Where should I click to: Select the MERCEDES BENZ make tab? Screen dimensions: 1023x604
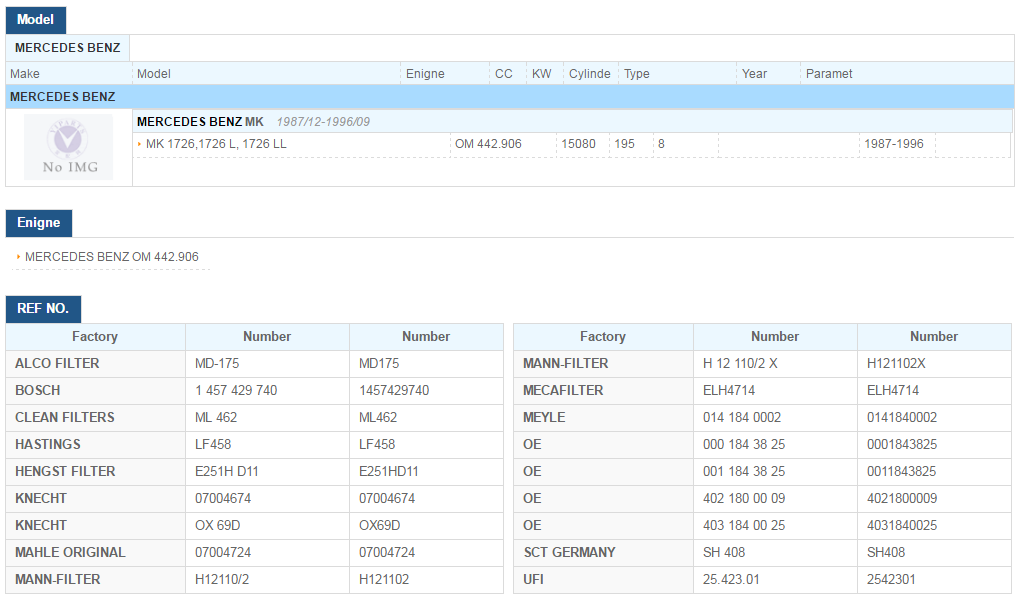pos(68,48)
